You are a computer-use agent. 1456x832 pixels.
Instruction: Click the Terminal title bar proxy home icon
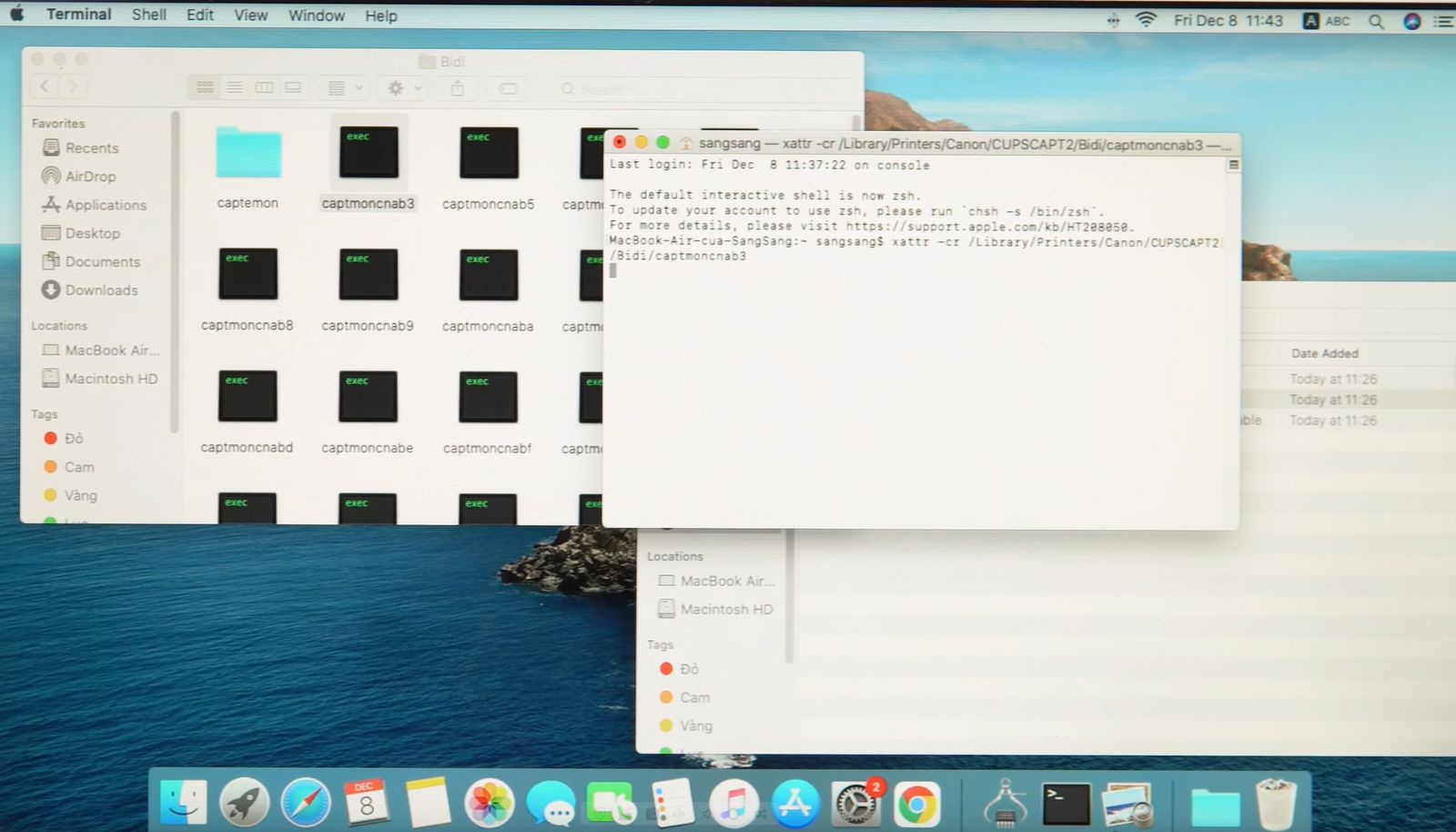pyautogui.click(x=685, y=143)
